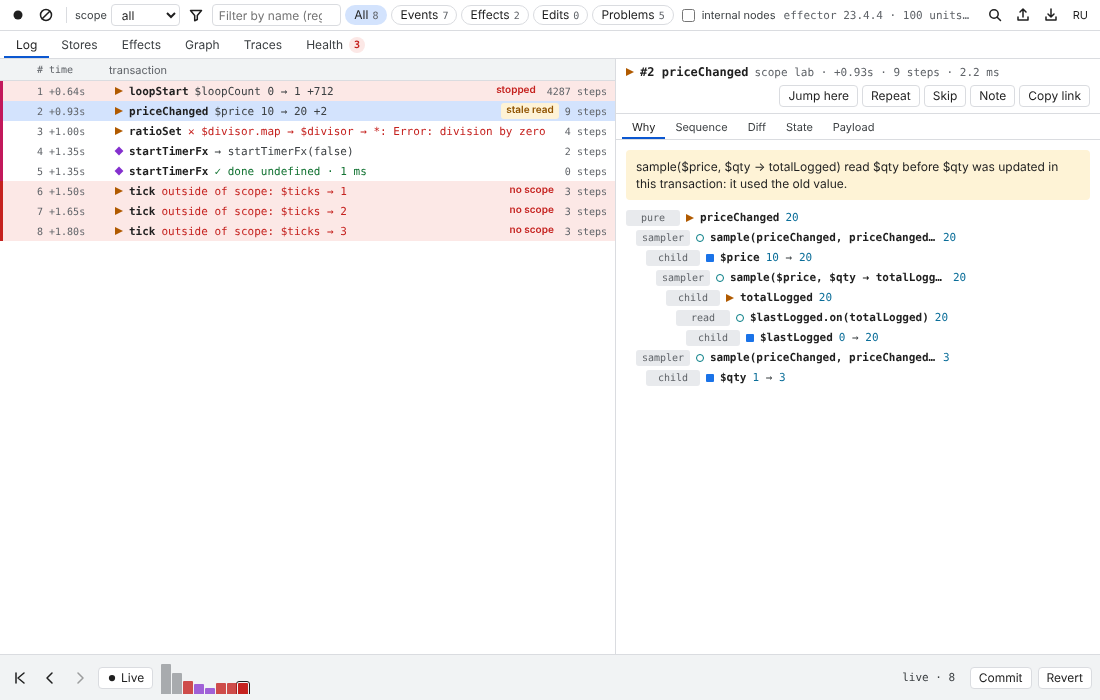Select the All 8 filter pill
Image resolution: width=1100 pixels, height=700 pixels.
click(365, 15)
